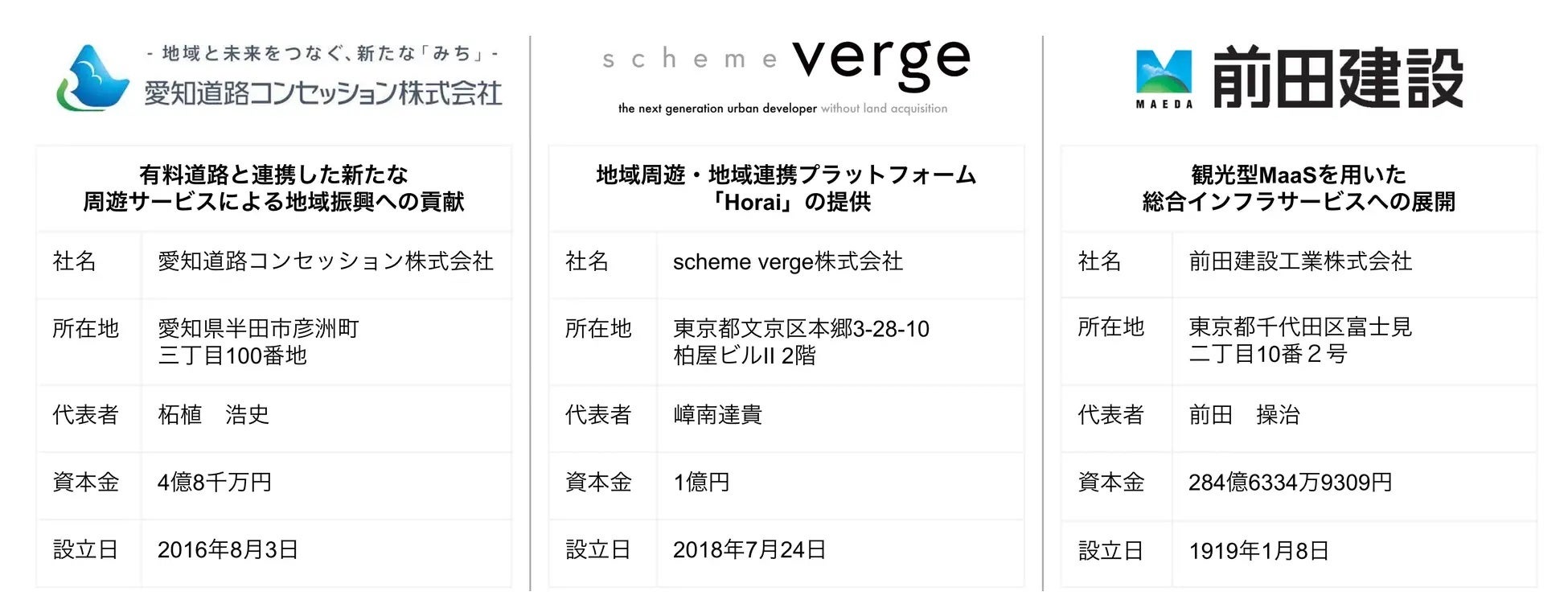Click the capital amount 4億8千万円
Viewport: 1568px width, 600px height.
[x=214, y=483]
